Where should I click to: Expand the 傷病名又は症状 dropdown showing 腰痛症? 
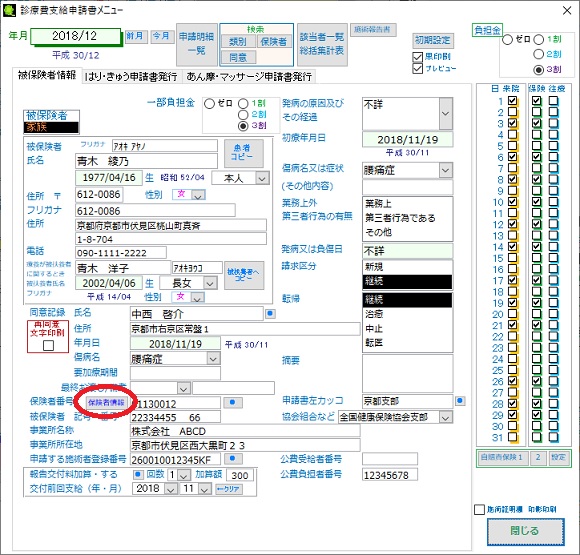(x=446, y=171)
